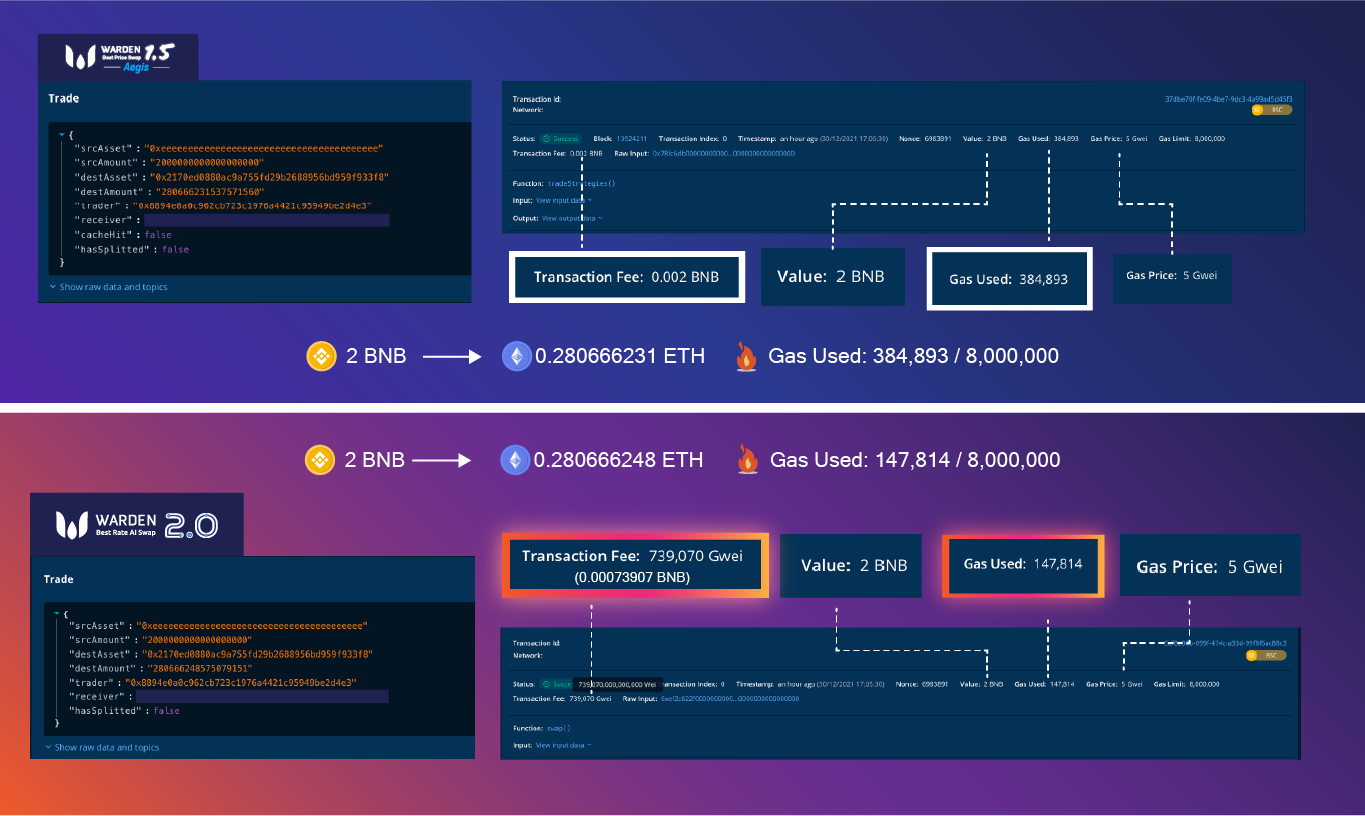
Task: Click the BNB coin icon beside 0.280666231 ETH row
Action: pyautogui.click(x=322, y=355)
